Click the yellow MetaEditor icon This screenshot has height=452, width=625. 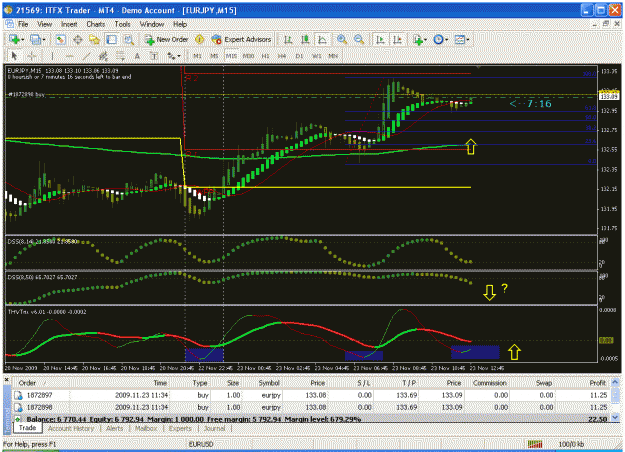pyautogui.click(x=199, y=39)
